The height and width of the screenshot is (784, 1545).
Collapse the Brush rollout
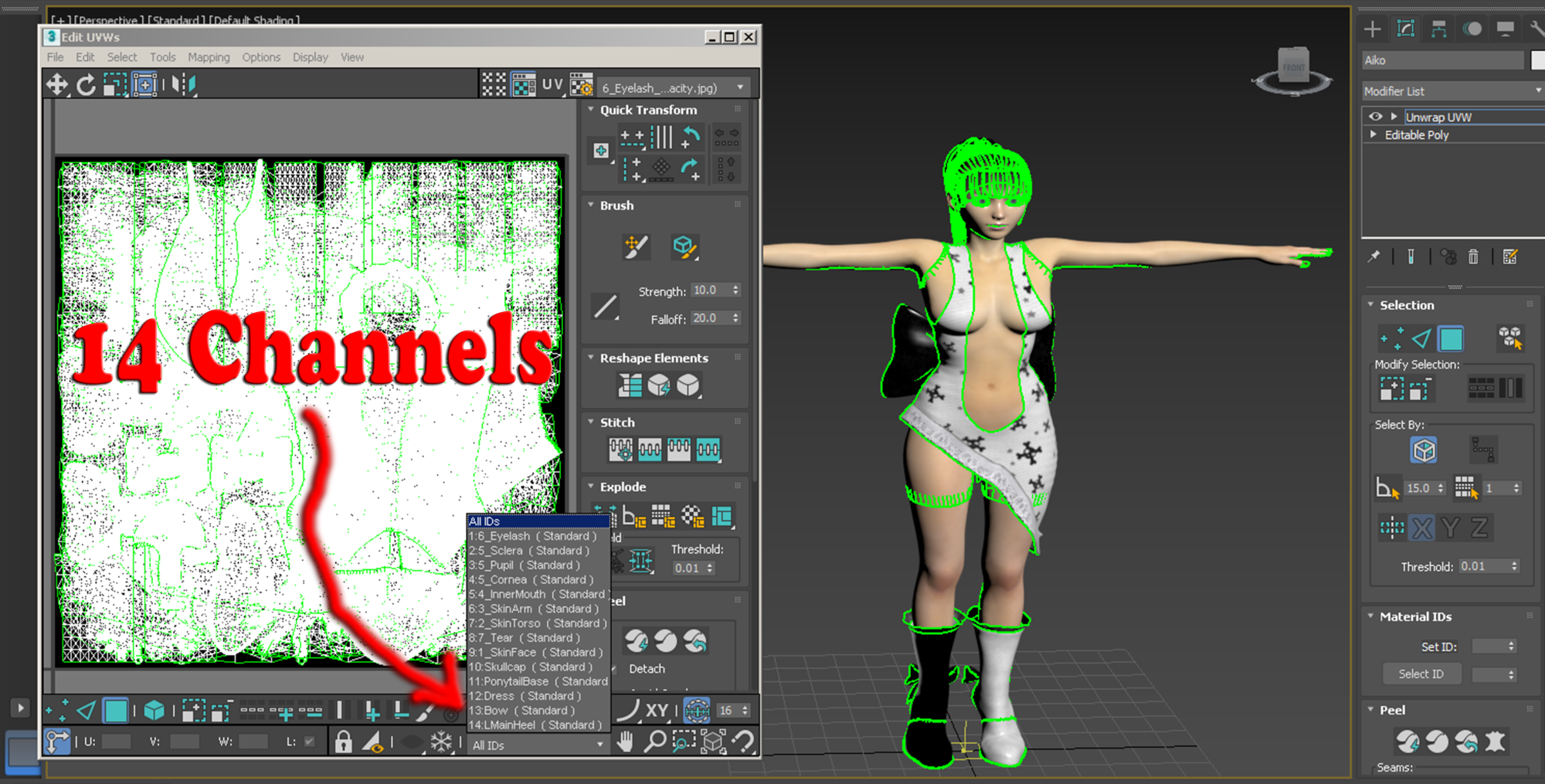tap(591, 205)
